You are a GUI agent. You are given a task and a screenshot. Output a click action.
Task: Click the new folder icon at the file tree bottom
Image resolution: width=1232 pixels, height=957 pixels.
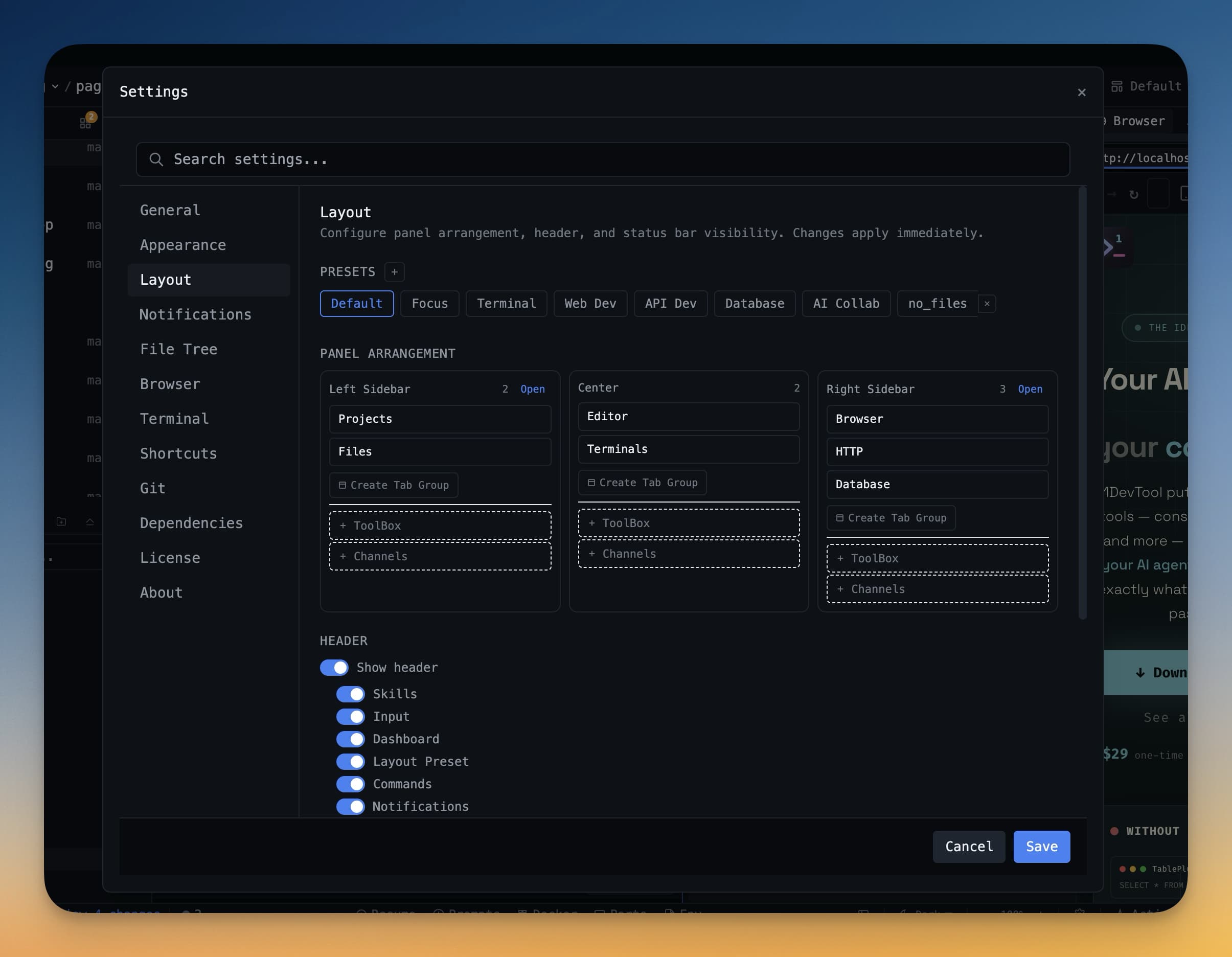point(61,522)
